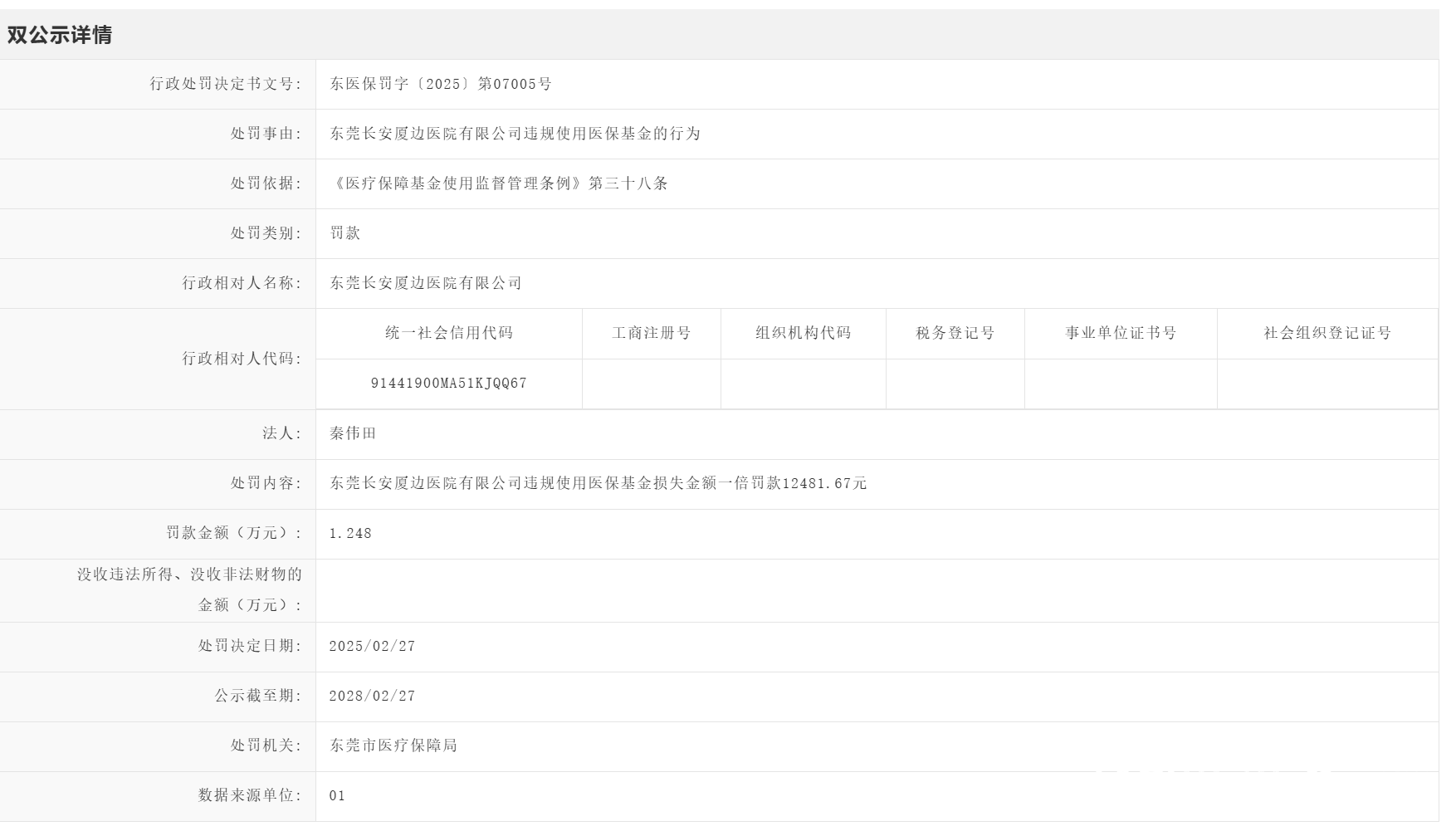Select the decision number 东医保罚字〔2025〕第07005号
This screenshot has height=831, width=1456.
441,84
